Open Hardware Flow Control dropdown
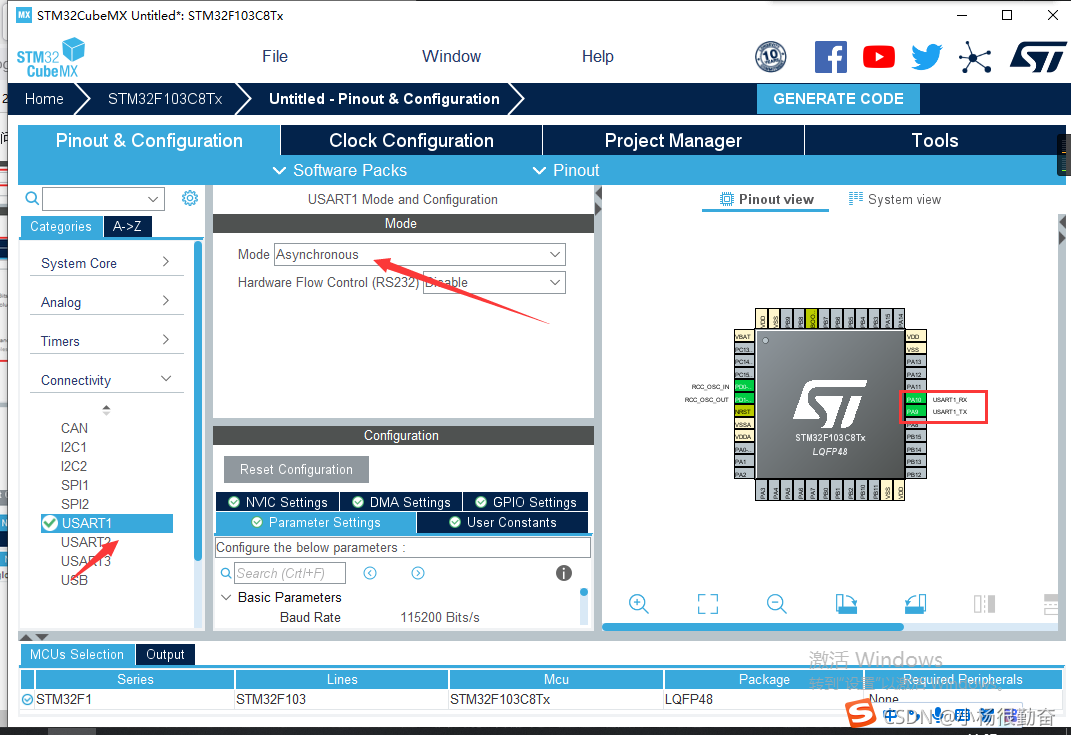Screen dimensions: 1071x735 (x=495, y=283)
